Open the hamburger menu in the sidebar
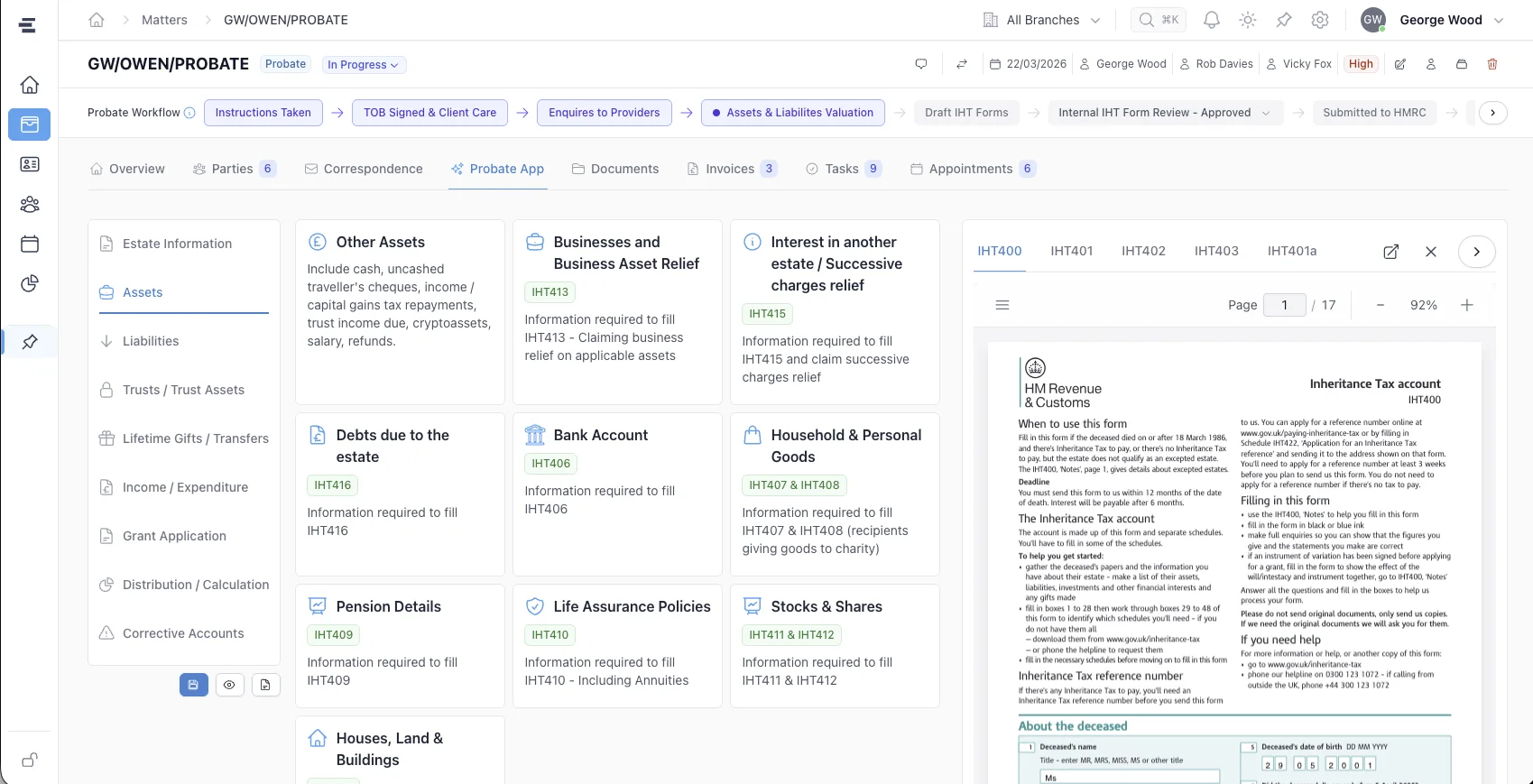This screenshot has height=784, width=1533. [28, 25]
